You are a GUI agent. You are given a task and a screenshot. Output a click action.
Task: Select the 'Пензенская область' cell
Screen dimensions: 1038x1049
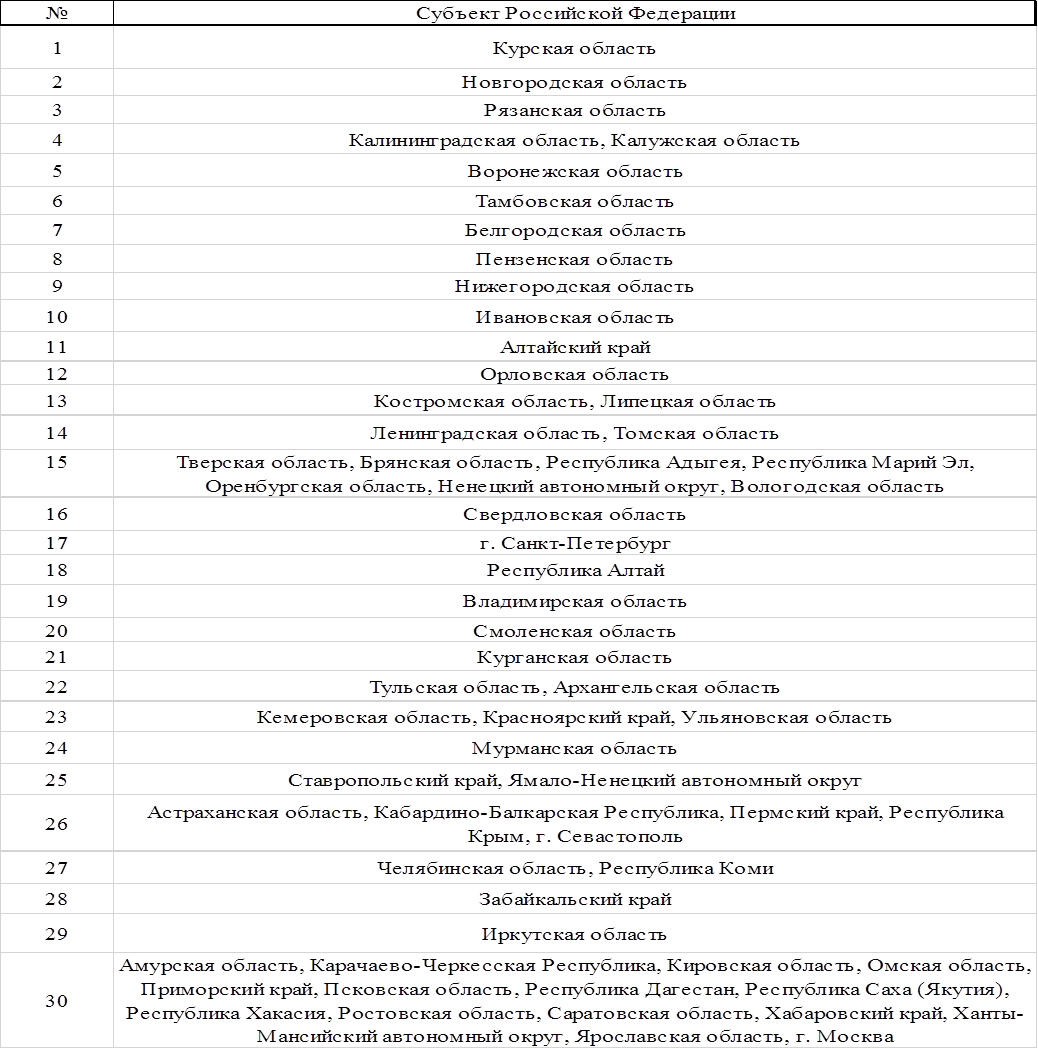575,258
